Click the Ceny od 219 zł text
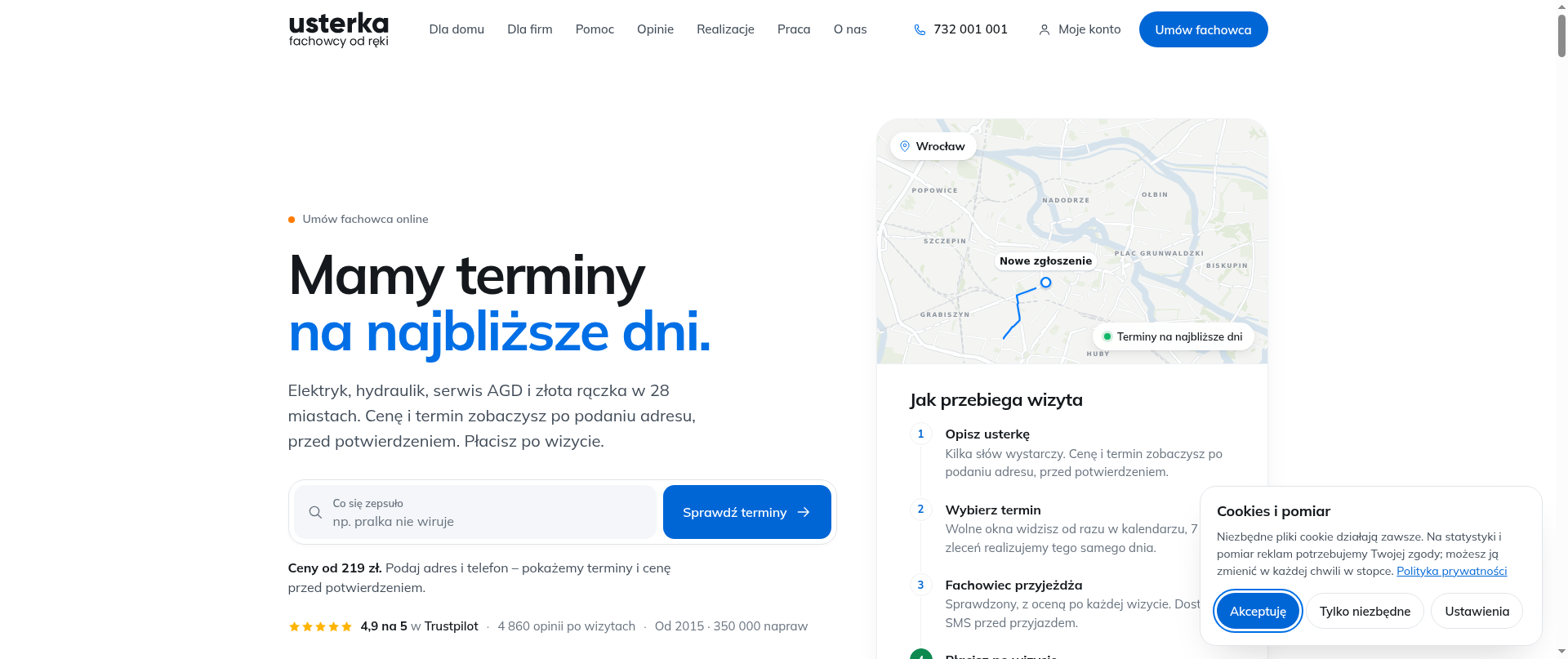 335,568
